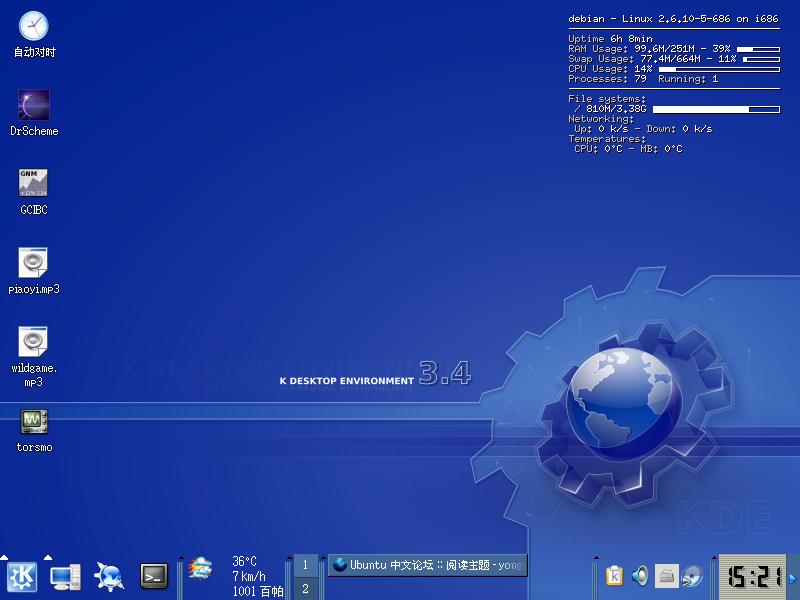Switch to virtual desktop 1 in pager
Viewport: 800px width, 600px height.
(x=306, y=565)
